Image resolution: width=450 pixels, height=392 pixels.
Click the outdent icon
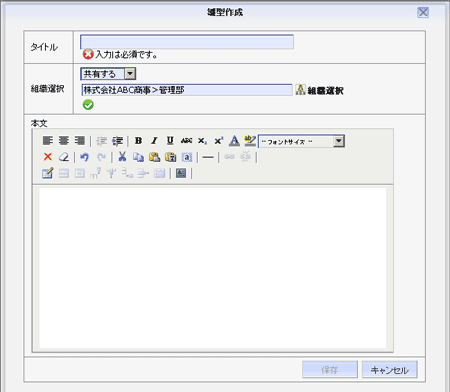coord(101,141)
